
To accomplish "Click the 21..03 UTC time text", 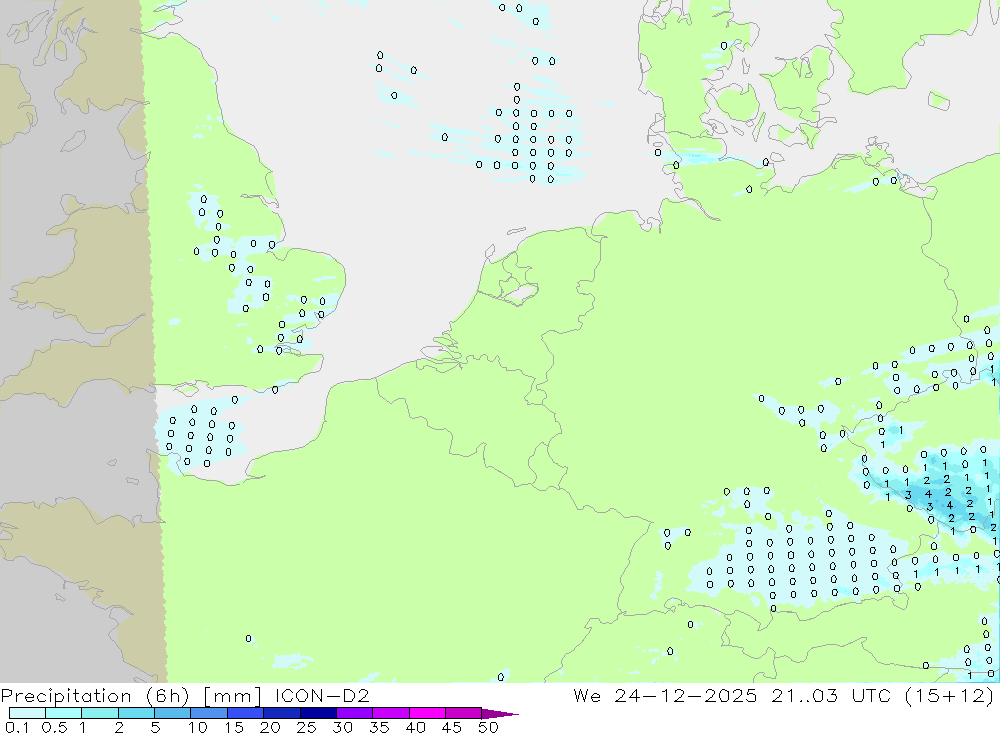I will [x=830, y=695].
